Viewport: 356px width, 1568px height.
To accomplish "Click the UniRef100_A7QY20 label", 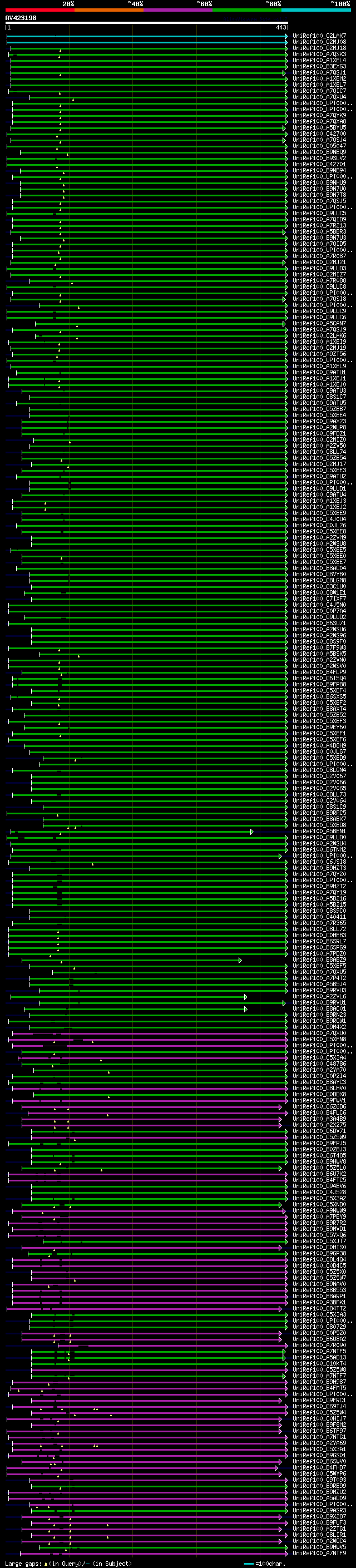I will [x=319, y=874].
